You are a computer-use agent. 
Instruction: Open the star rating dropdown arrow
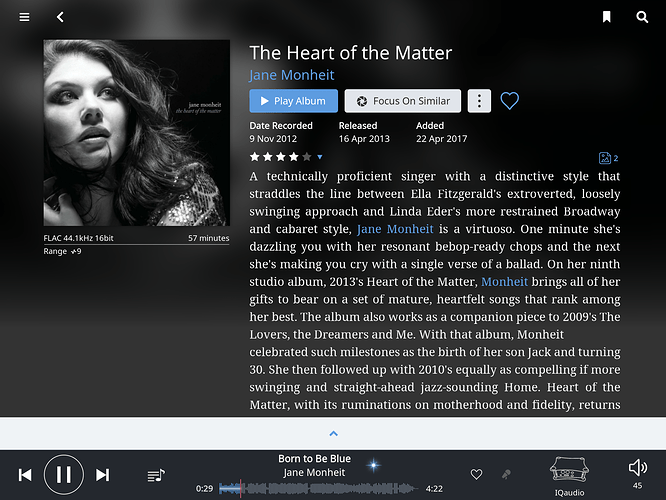click(320, 157)
